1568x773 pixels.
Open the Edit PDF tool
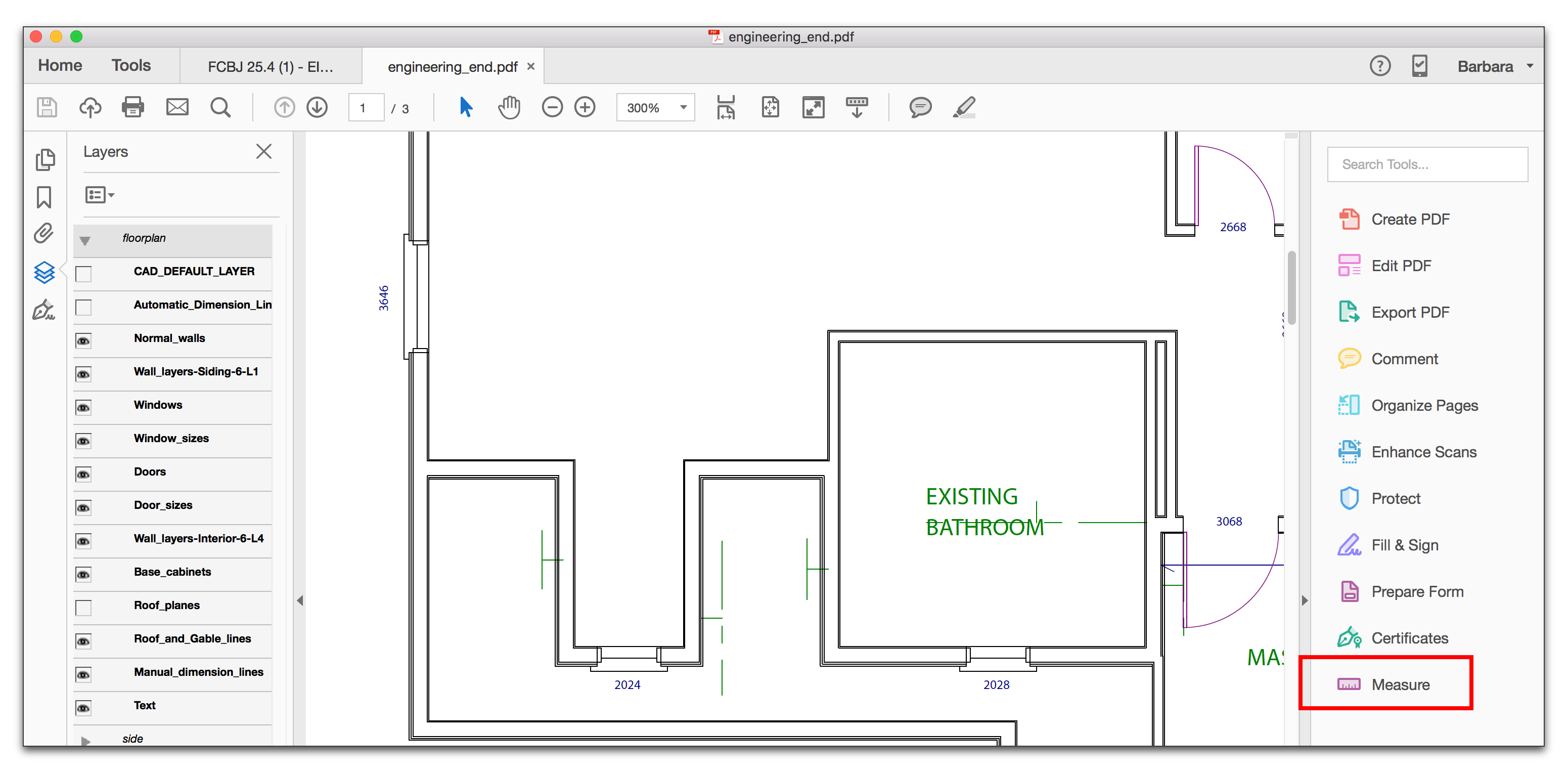1385,266
